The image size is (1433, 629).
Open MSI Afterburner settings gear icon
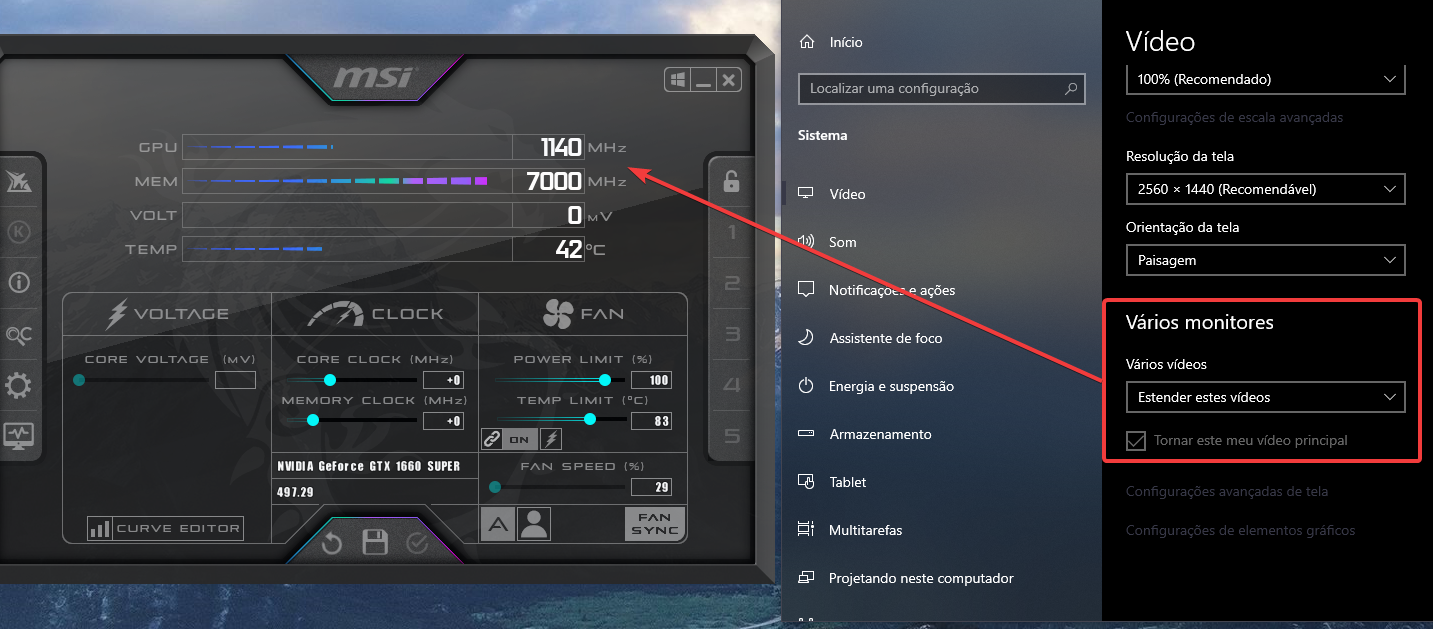[19, 385]
